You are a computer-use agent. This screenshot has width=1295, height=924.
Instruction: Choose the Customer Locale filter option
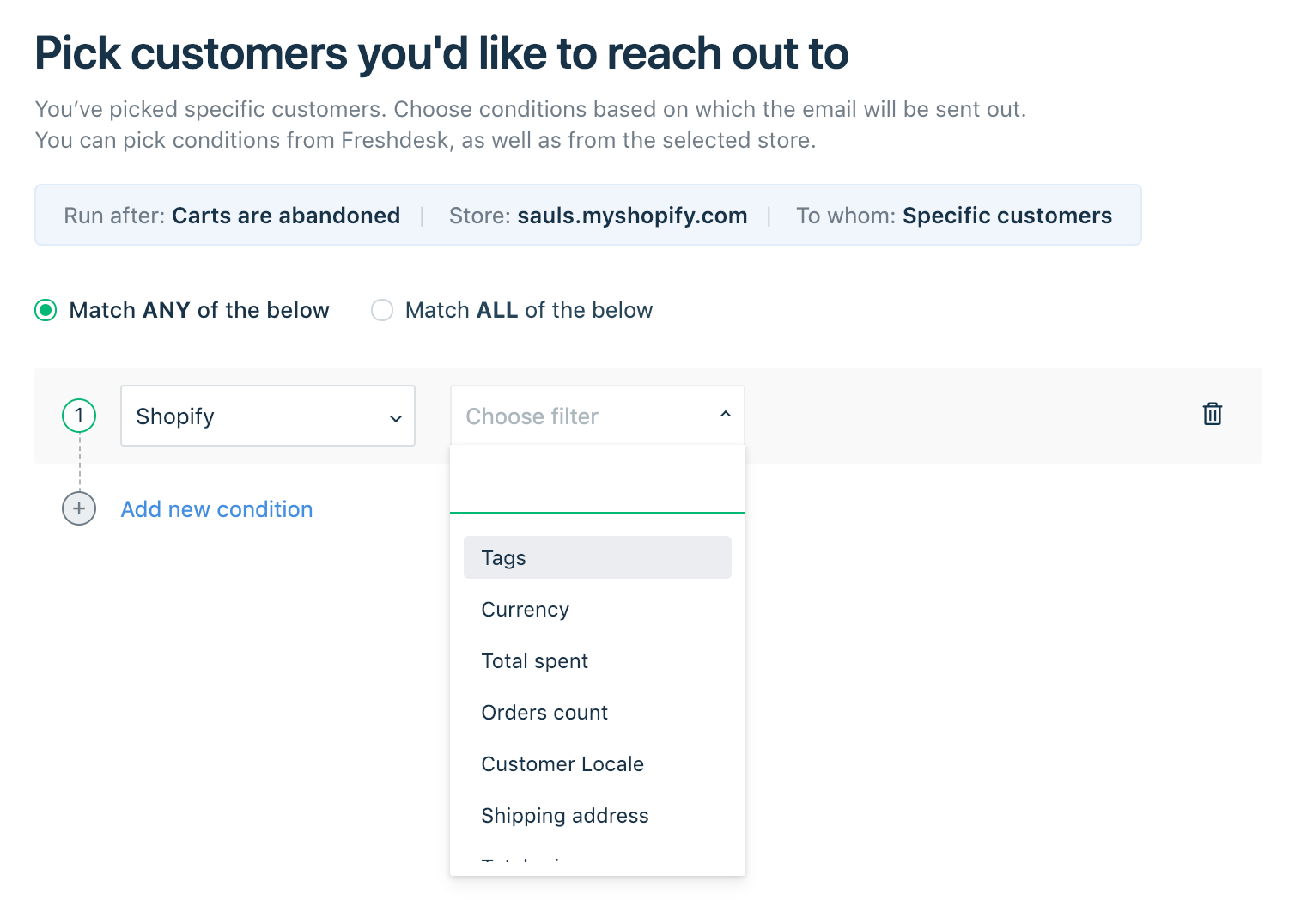pyautogui.click(x=598, y=763)
